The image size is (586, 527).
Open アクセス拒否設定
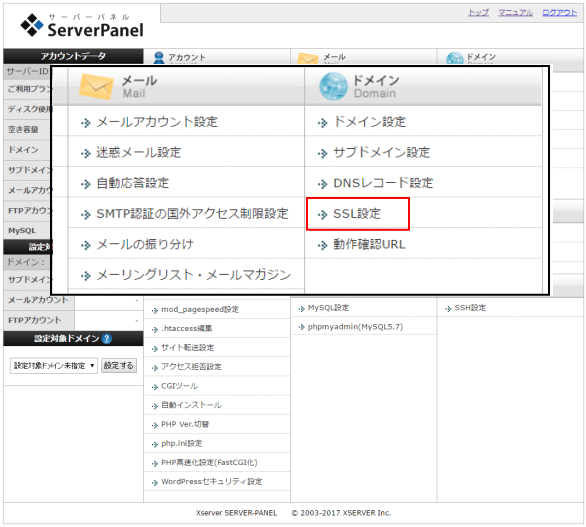tap(191, 367)
